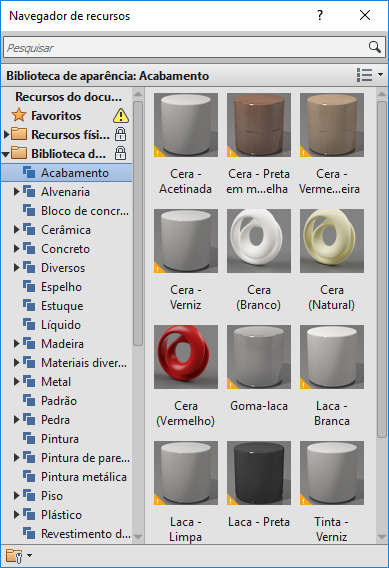This screenshot has width=389, height=568.
Task: Select the Tinta - Verniz material thumbnail
Action: pyautogui.click(x=332, y=473)
